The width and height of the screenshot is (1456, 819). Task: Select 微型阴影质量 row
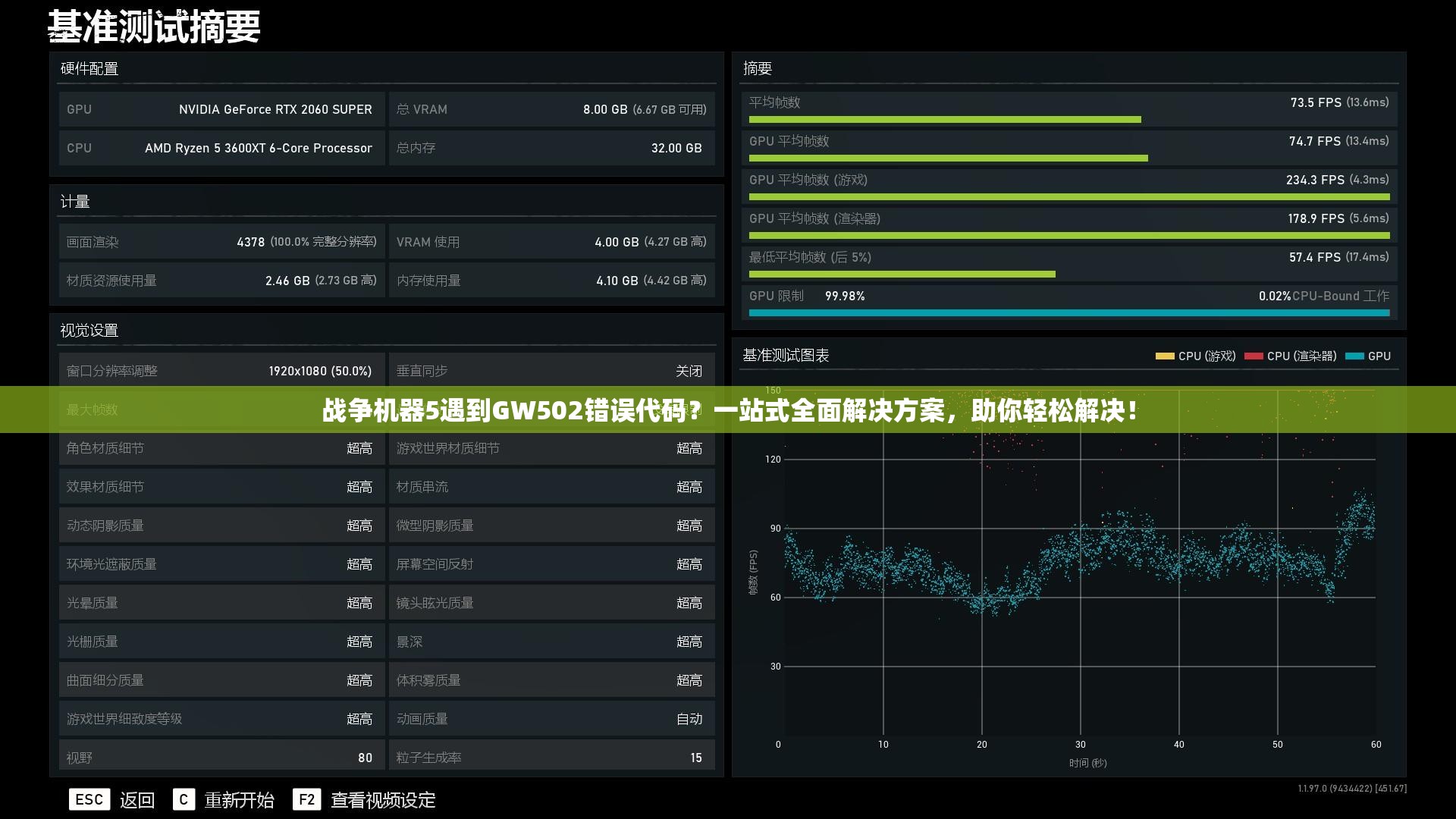pyautogui.click(x=552, y=526)
